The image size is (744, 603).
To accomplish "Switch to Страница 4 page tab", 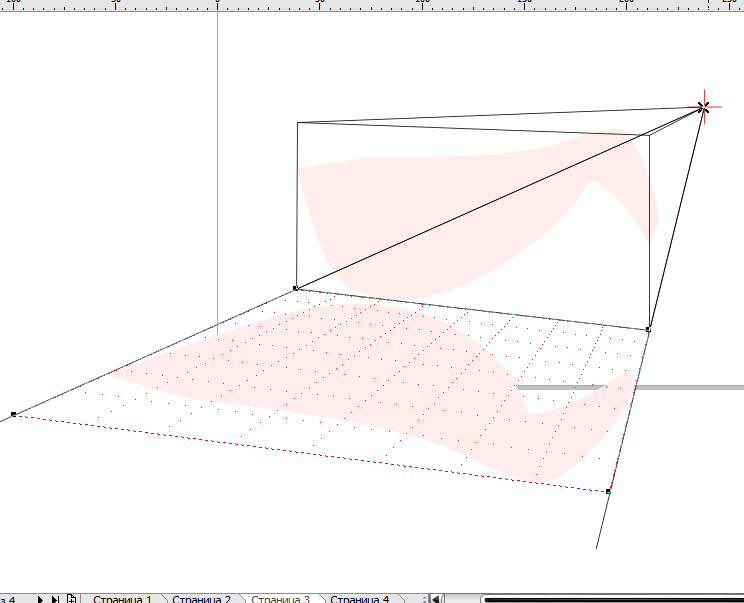I will tap(359, 599).
